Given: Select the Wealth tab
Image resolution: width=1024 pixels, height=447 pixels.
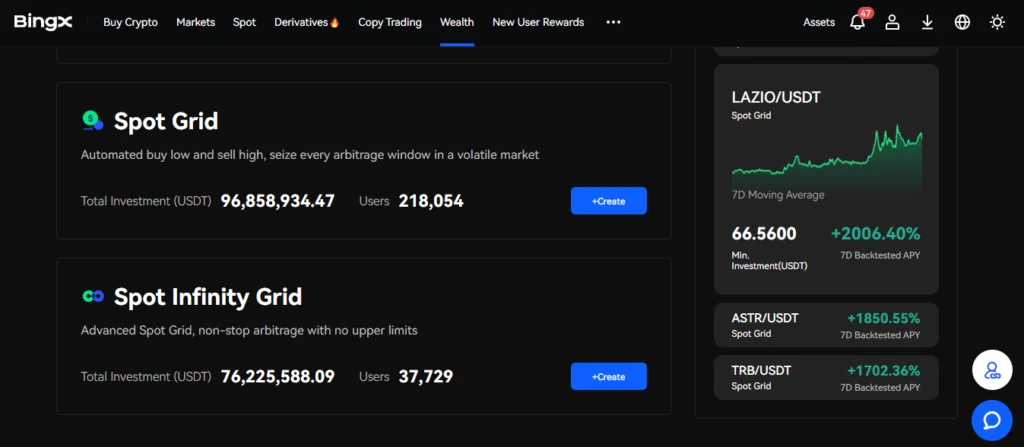Looking at the screenshot, I should [457, 22].
